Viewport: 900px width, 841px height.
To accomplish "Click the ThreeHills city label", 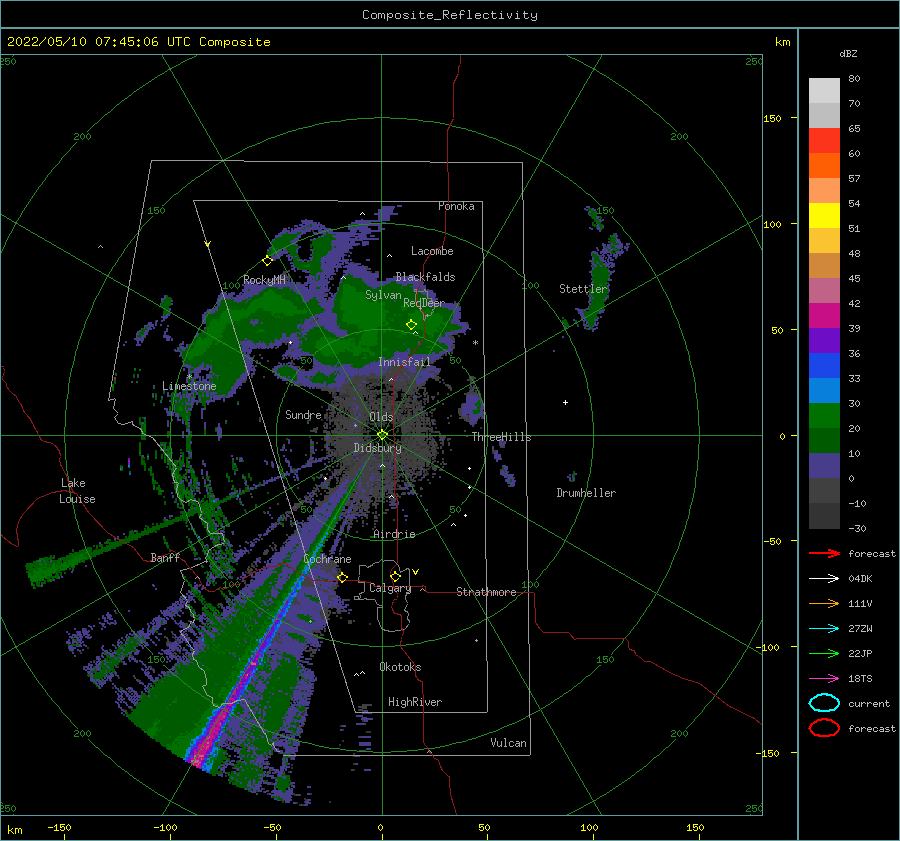I will (502, 437).
